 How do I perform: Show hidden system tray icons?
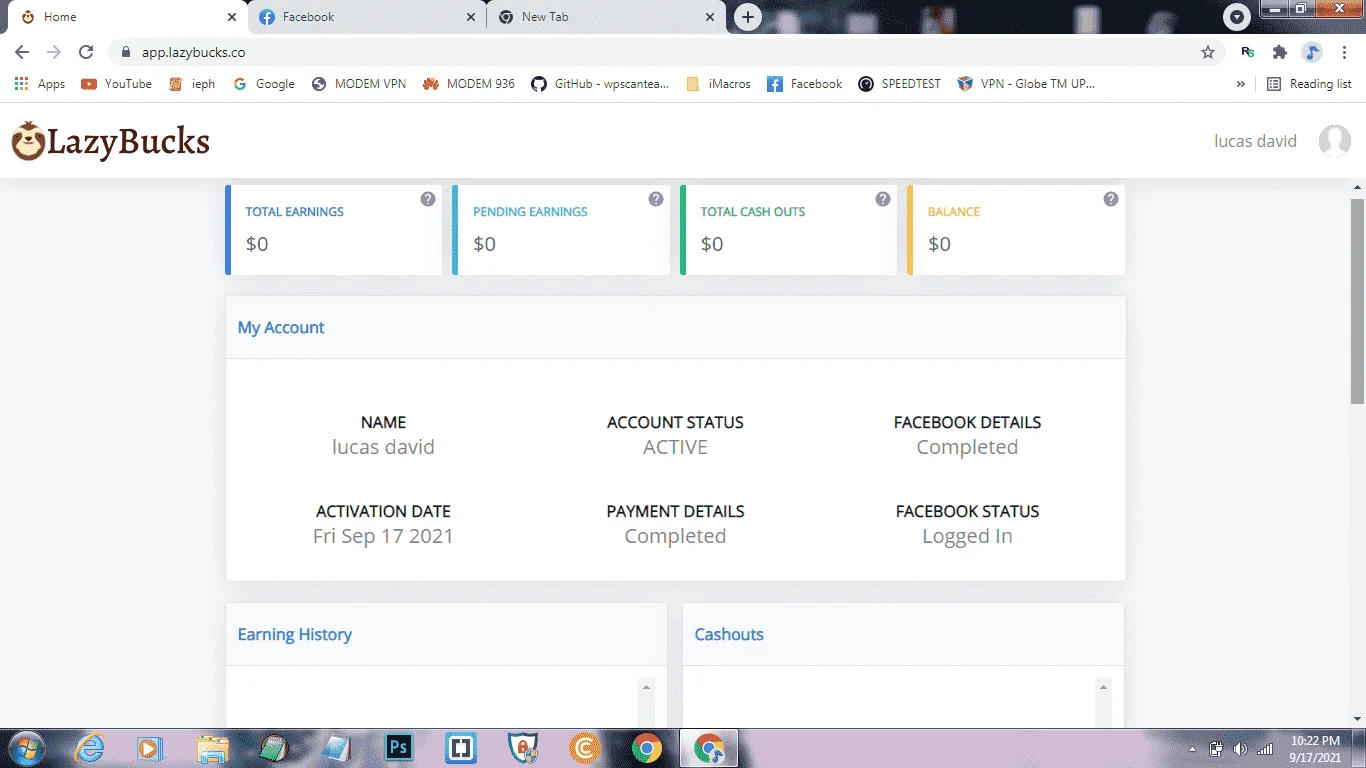coord(1192,749)
